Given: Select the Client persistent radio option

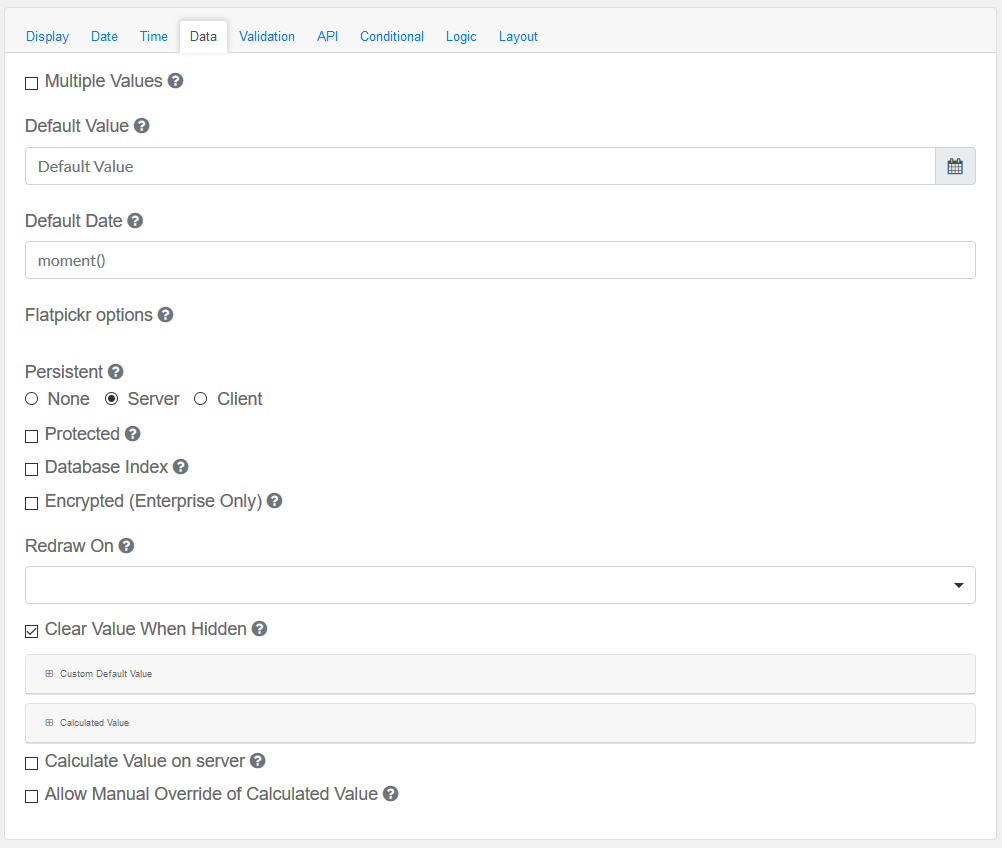Looking at the screenshot, I should click(x=201, y=399).
